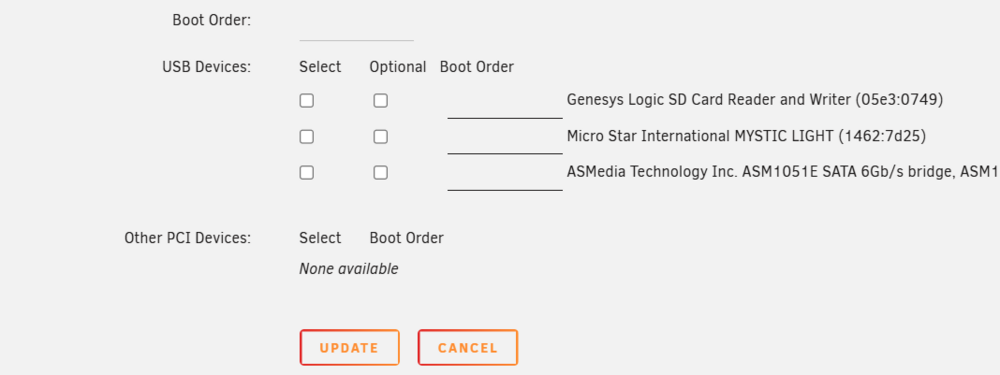The width and height of the screenshot is (1000, 375).
Task: Check Select for ASMedia ASM1051E SATA bridge
Action: [307, 173]
